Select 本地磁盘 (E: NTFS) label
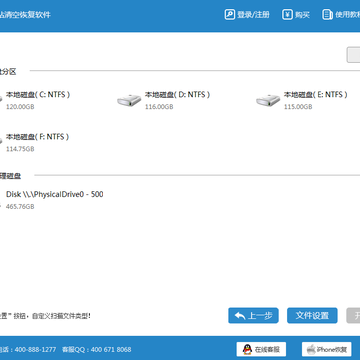 pyautogui.click(x=316, y=95)
